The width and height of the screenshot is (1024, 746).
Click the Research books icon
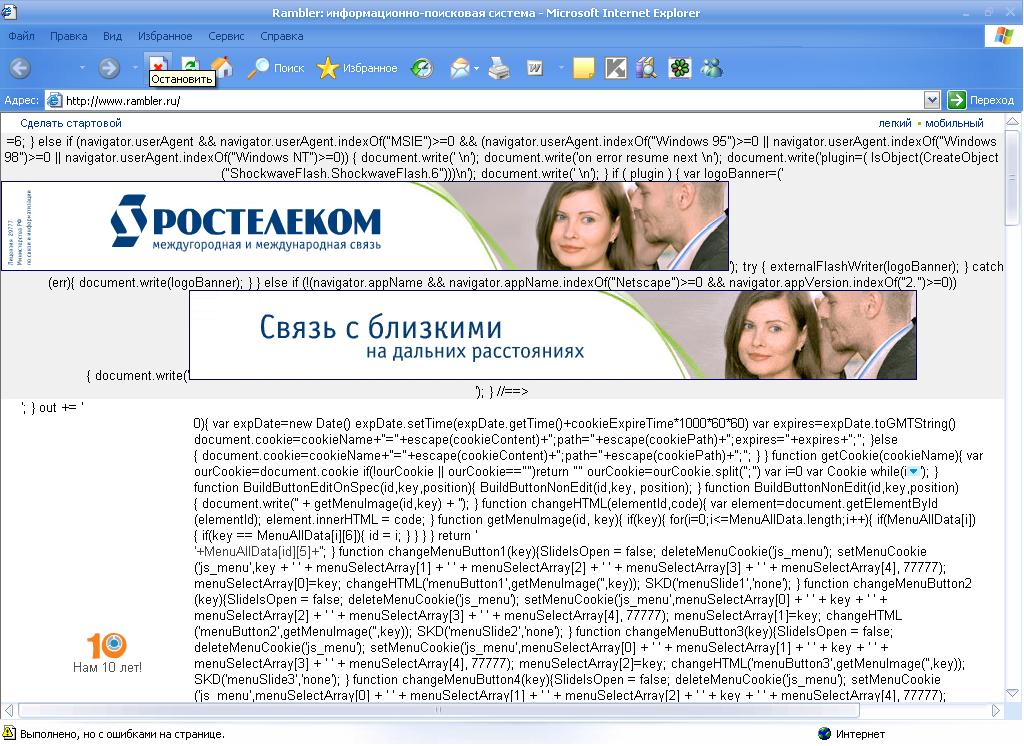(x=647, y=68)
